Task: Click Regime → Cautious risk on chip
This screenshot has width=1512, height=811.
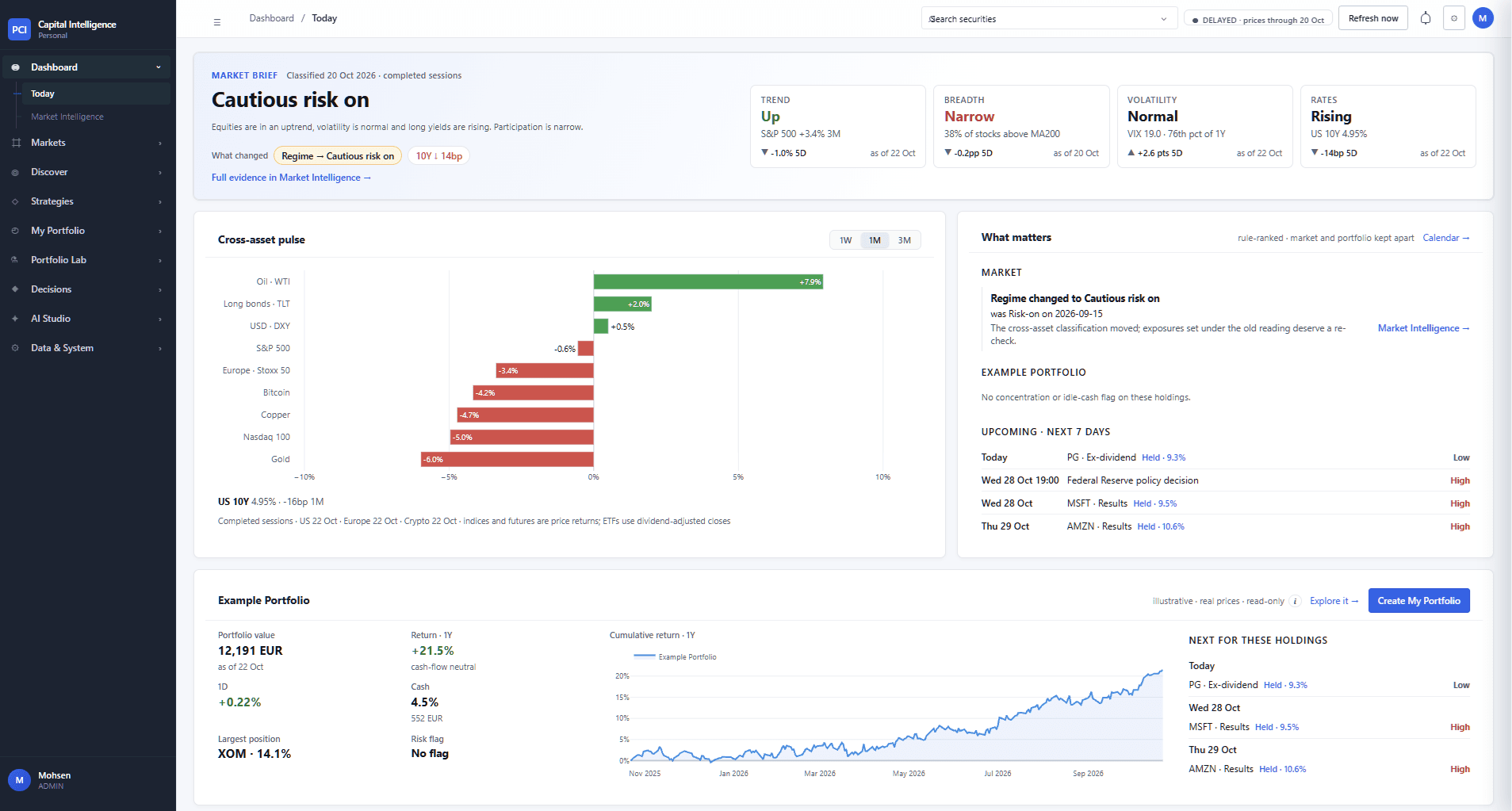Action: (338, 156)
